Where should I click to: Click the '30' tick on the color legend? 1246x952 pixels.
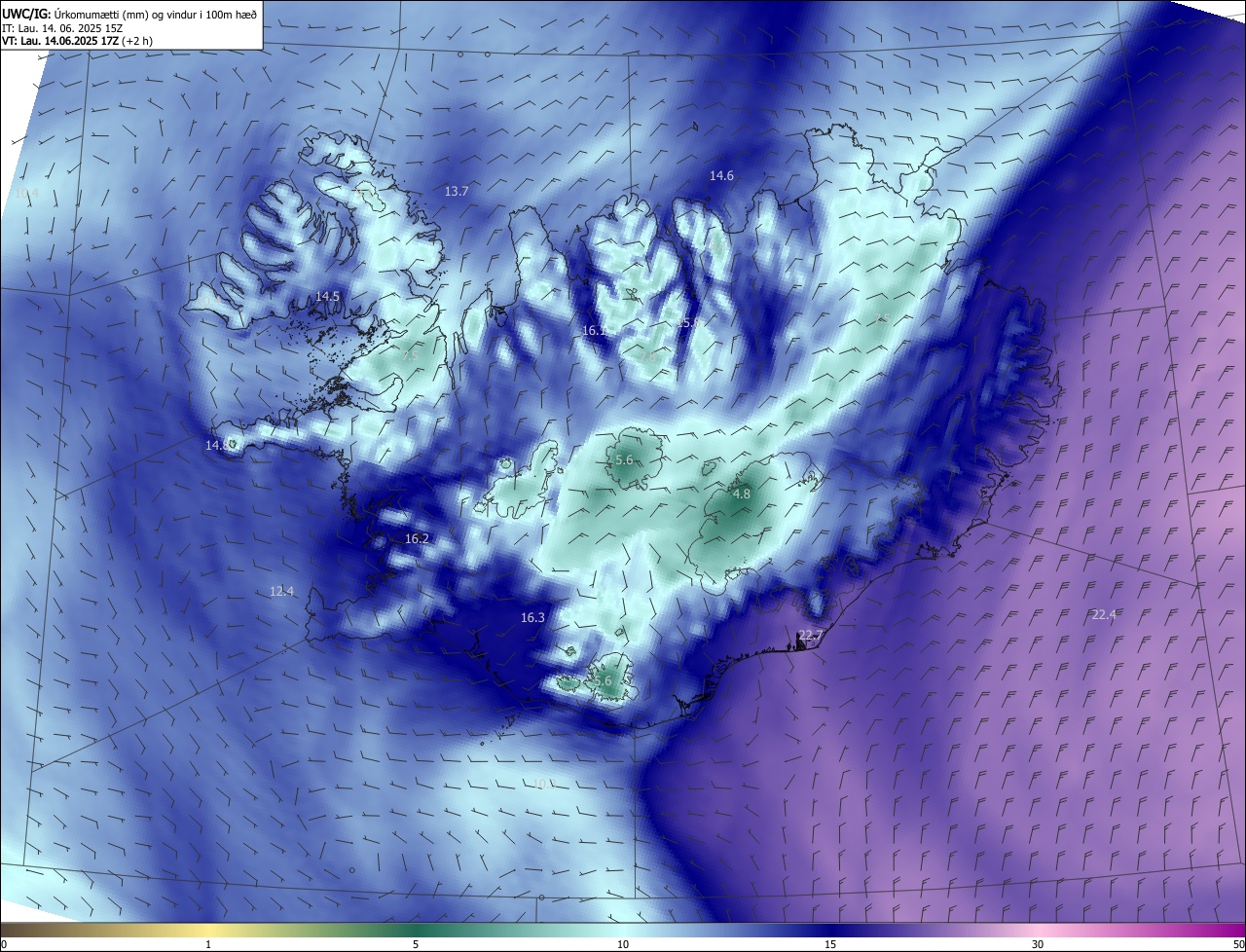(x=1038, y=944)
